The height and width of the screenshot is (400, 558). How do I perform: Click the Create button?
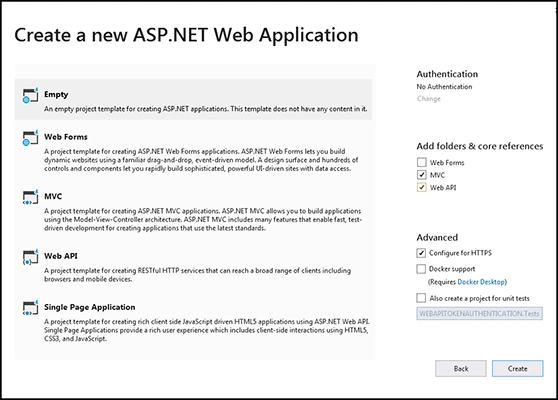coord(517,369)
